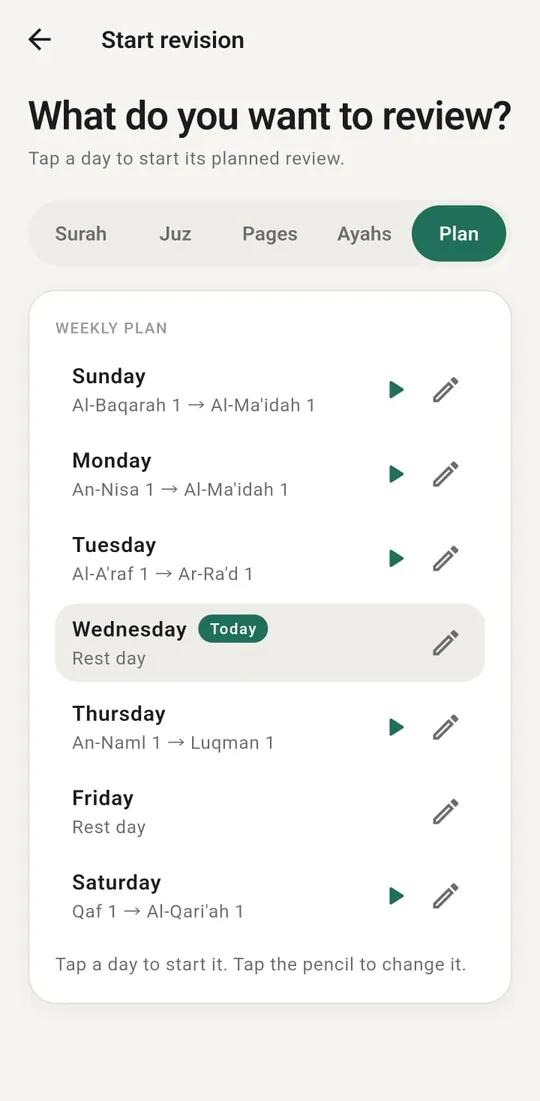Start Saturday's Qaf review
Image resolution: width=540 pixels, height=1101 pixels.
point(397,896)
